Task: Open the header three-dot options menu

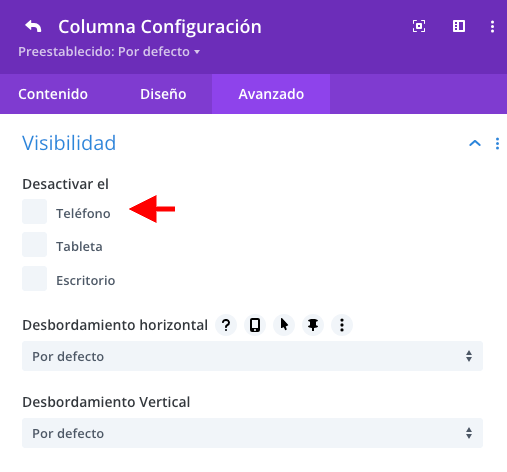Action: click(492, 27)
